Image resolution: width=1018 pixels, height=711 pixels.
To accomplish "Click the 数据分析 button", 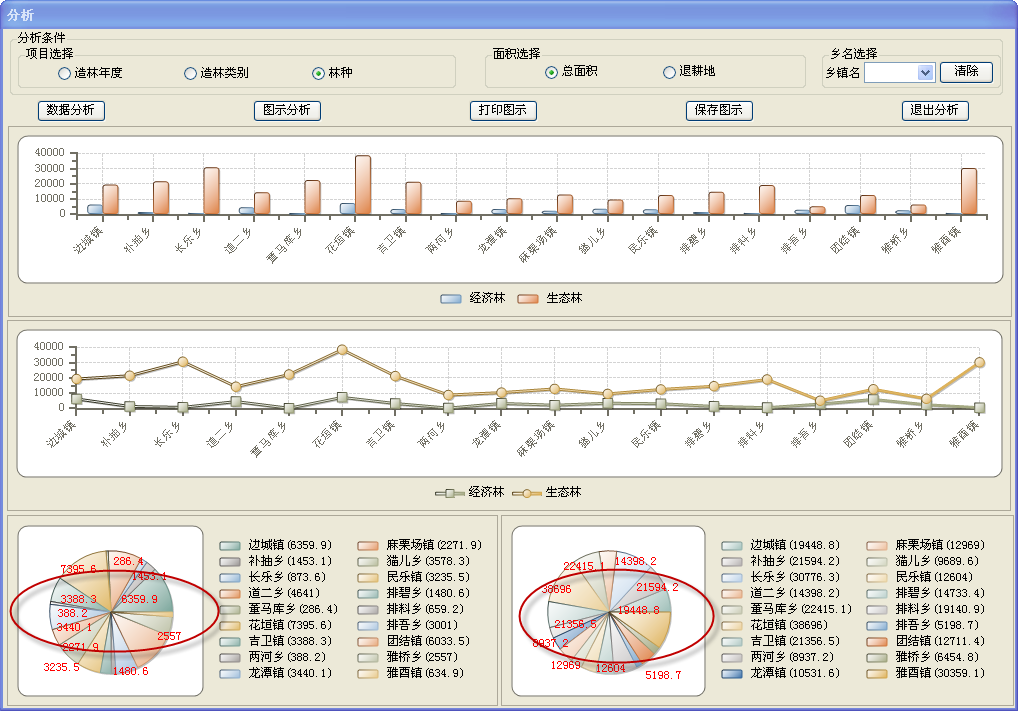I will [x=71, y=110].
